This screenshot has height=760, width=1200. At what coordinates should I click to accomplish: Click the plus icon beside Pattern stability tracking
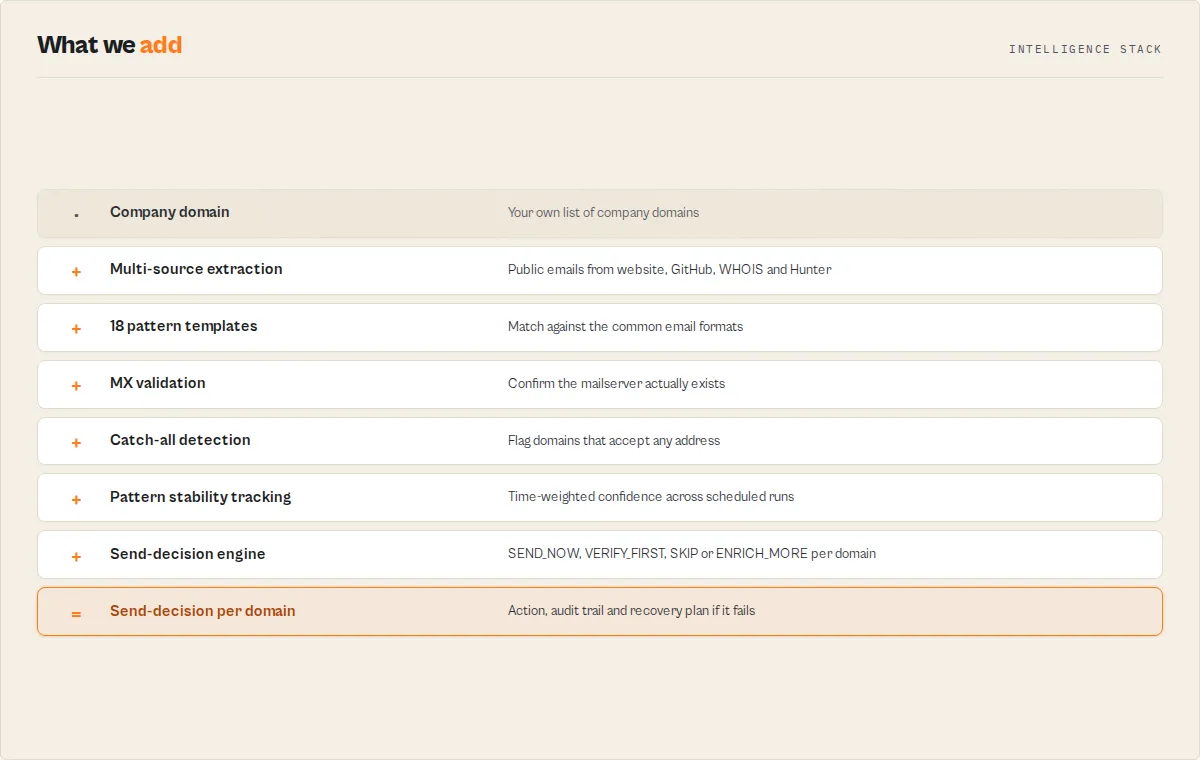(x=76, y=499)
